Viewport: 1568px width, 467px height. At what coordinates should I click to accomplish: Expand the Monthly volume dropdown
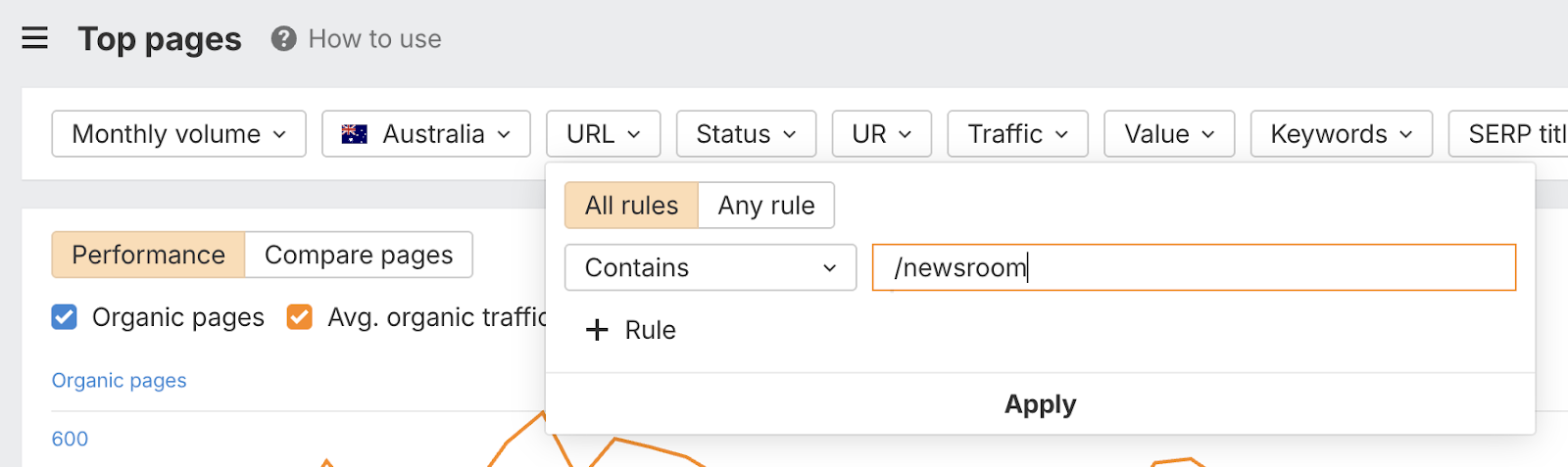click(178, 134)
